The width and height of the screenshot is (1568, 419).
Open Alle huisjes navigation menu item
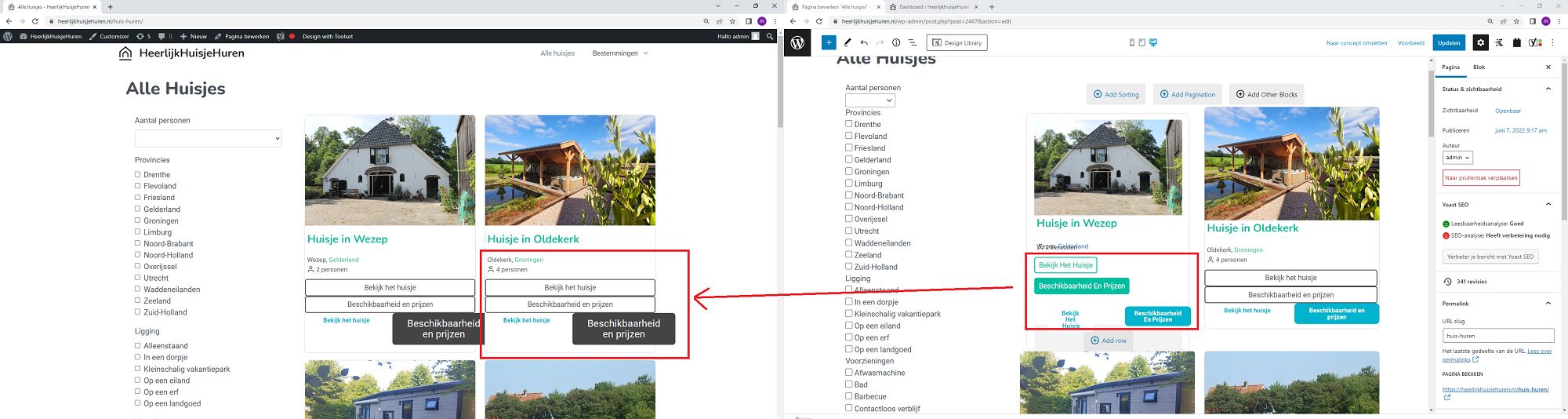coord(557,53)
